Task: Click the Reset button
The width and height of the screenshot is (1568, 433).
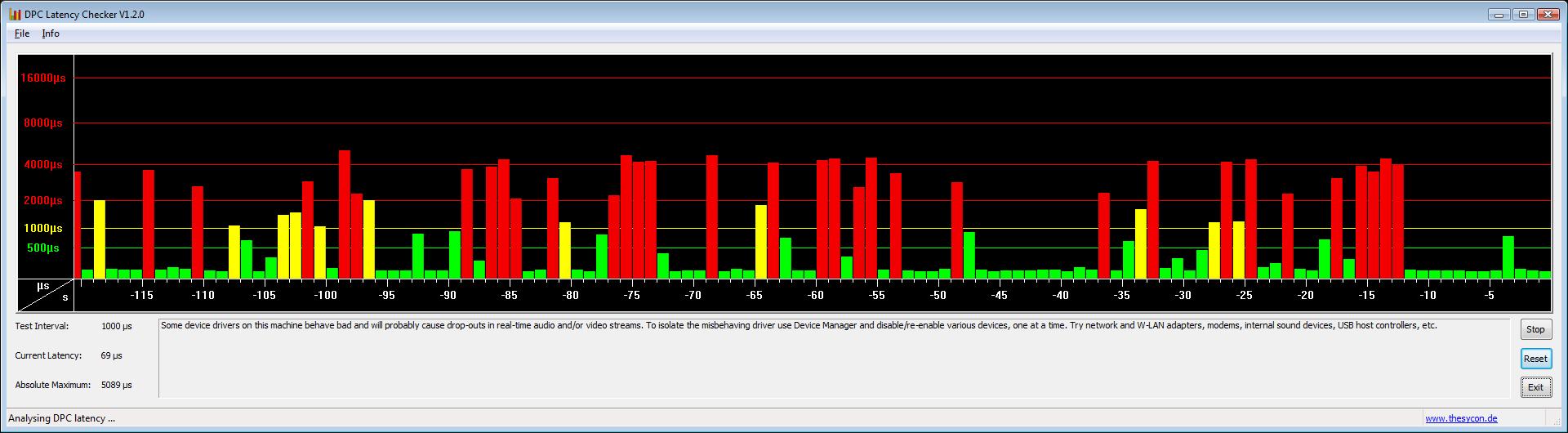Action: [x=1535, y=359]
